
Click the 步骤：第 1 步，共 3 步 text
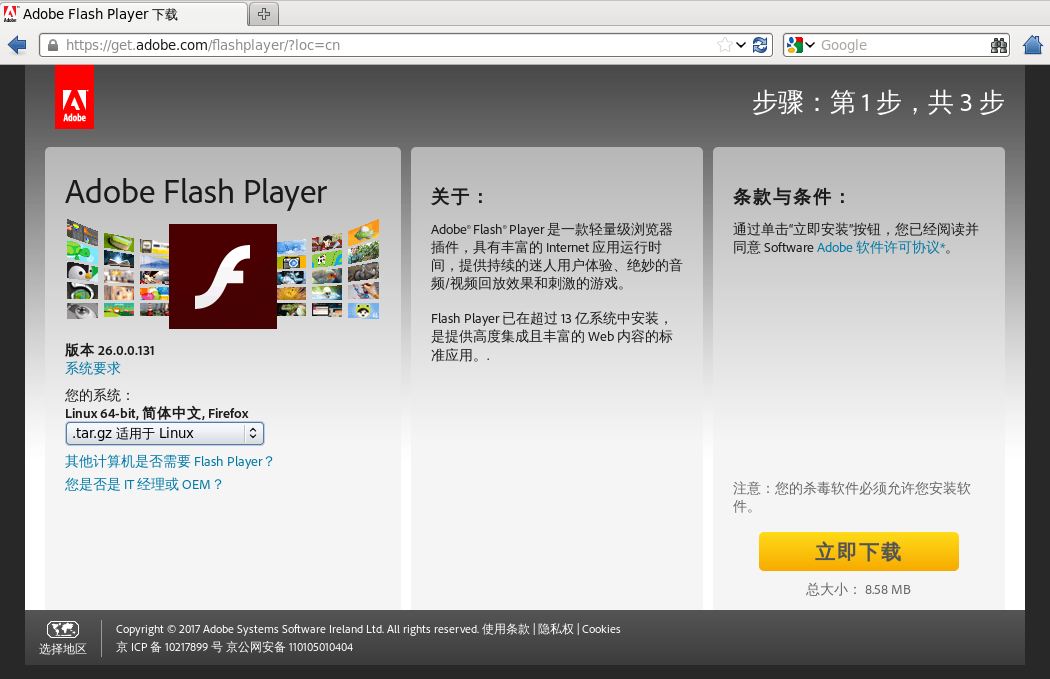point(878,102)
